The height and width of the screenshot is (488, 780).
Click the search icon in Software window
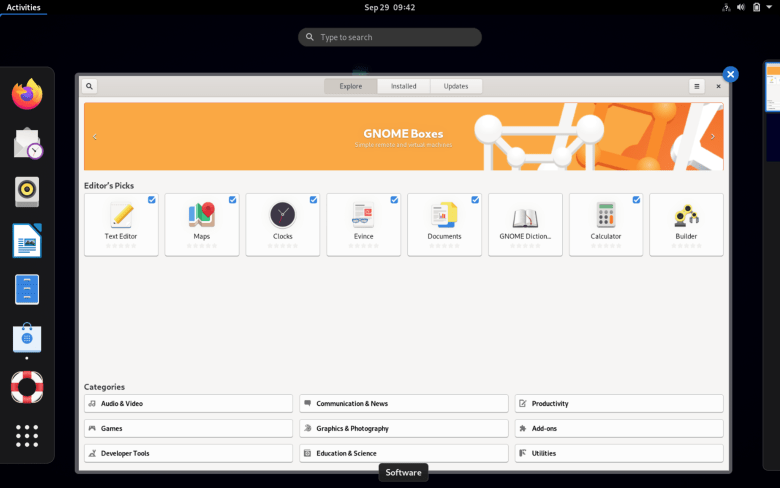pyautogui.click(x=89, y=86)
